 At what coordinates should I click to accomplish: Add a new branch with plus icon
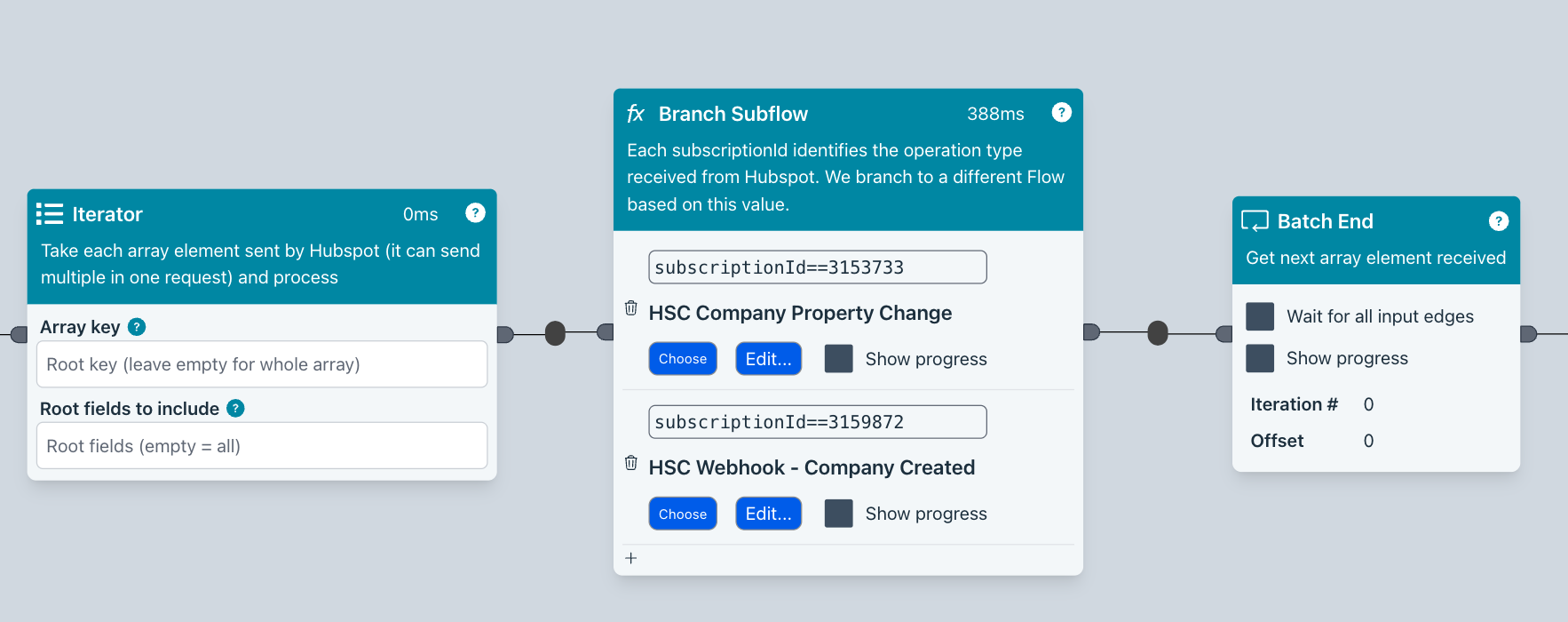(631, 558)
